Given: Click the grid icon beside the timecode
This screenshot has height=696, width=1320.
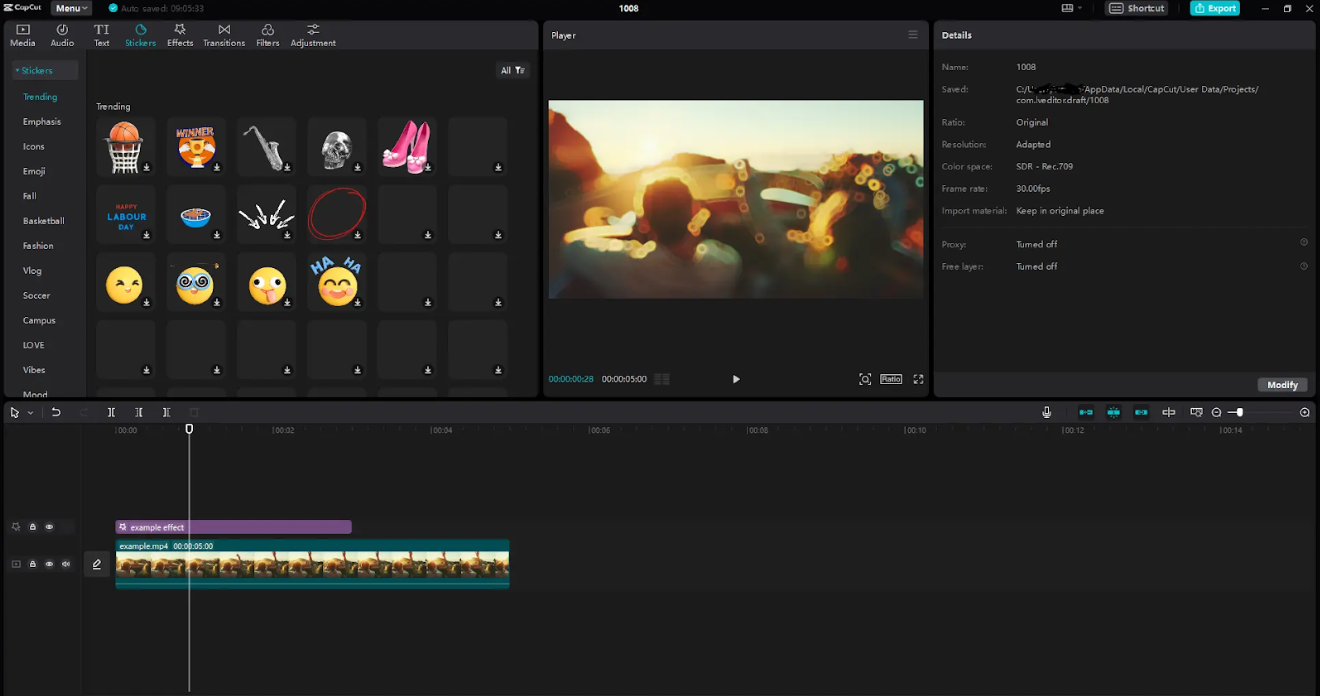Looking at the screenshot, I should (662, 379).
